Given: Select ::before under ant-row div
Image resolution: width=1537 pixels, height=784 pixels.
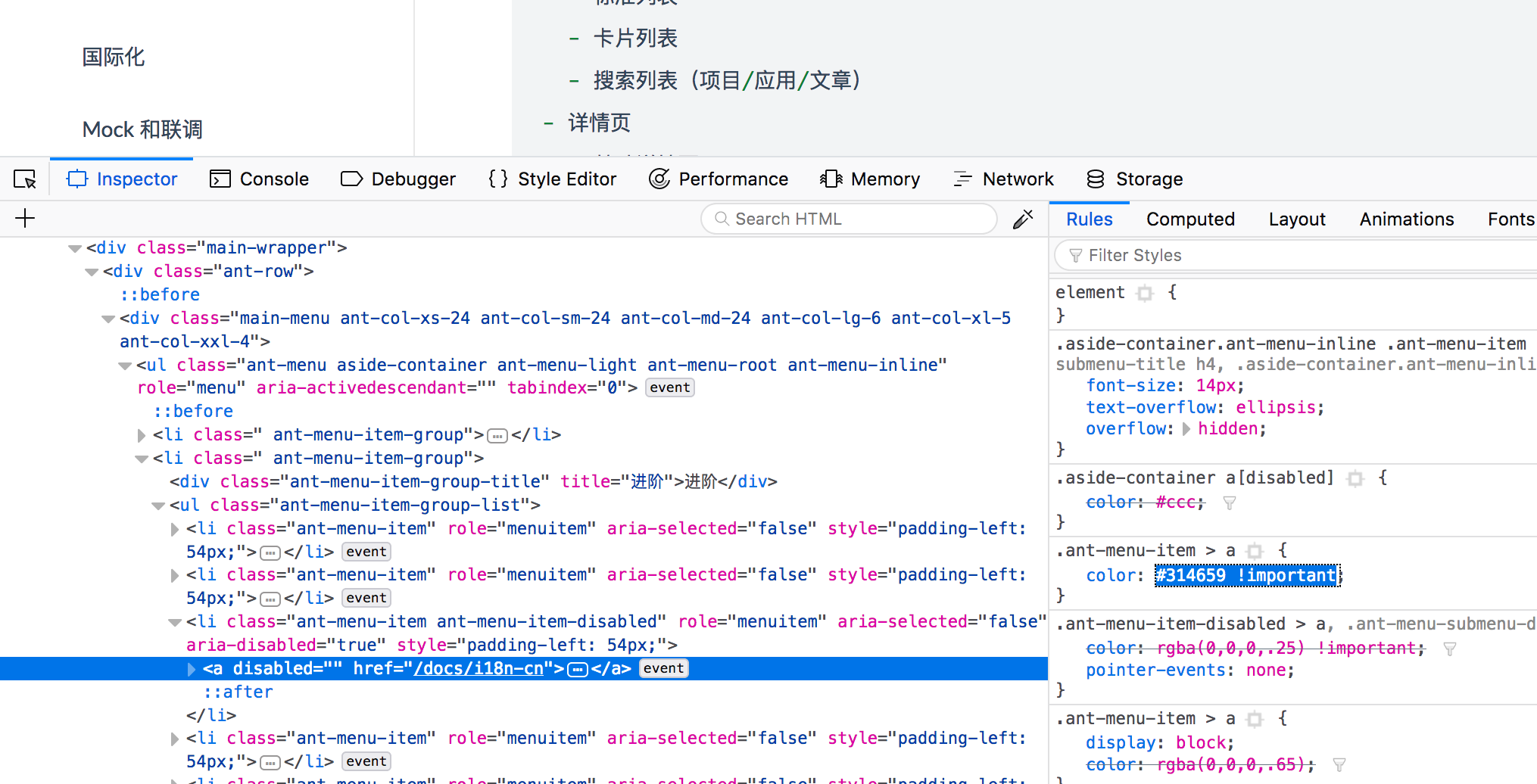Looking at the screenshot, I should click(160, 295).
